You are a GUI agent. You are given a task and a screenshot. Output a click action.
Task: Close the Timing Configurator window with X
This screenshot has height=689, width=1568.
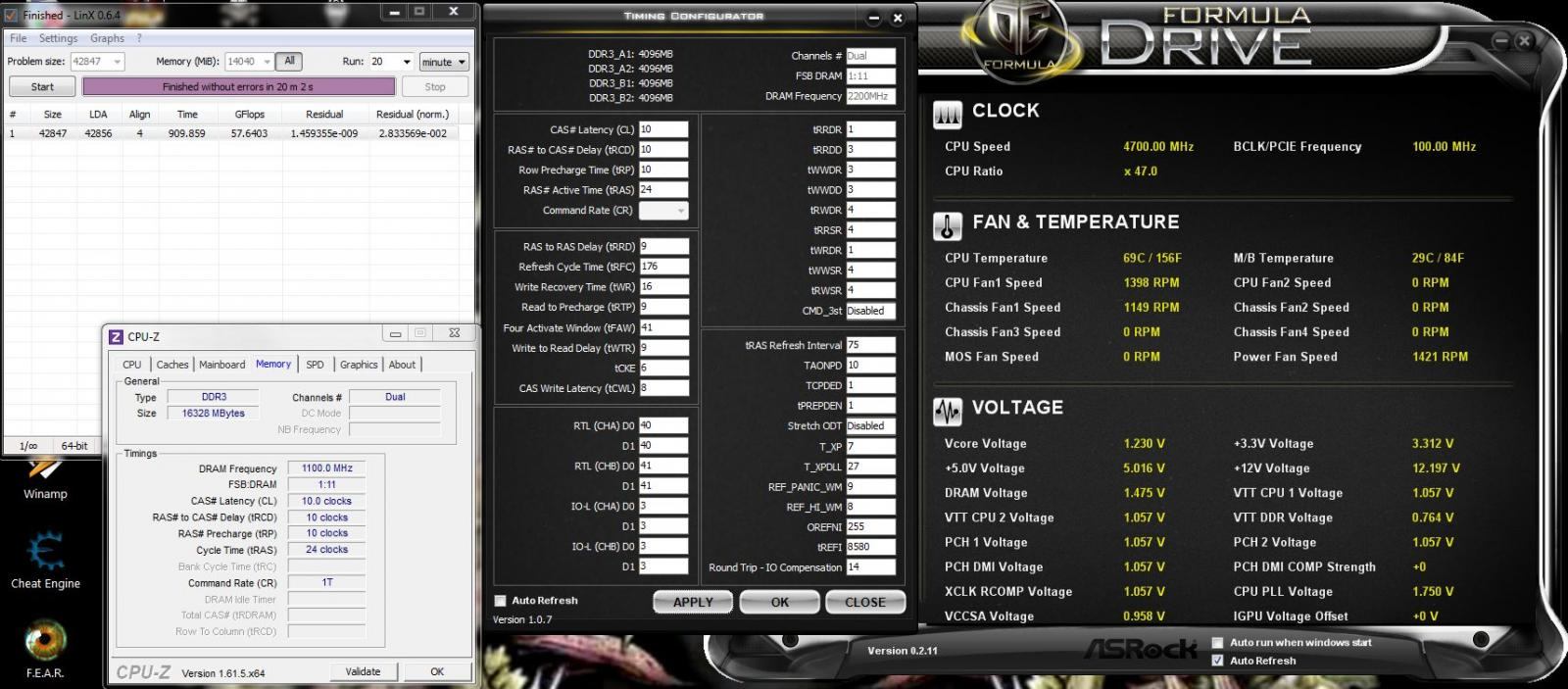click(897, 18)
